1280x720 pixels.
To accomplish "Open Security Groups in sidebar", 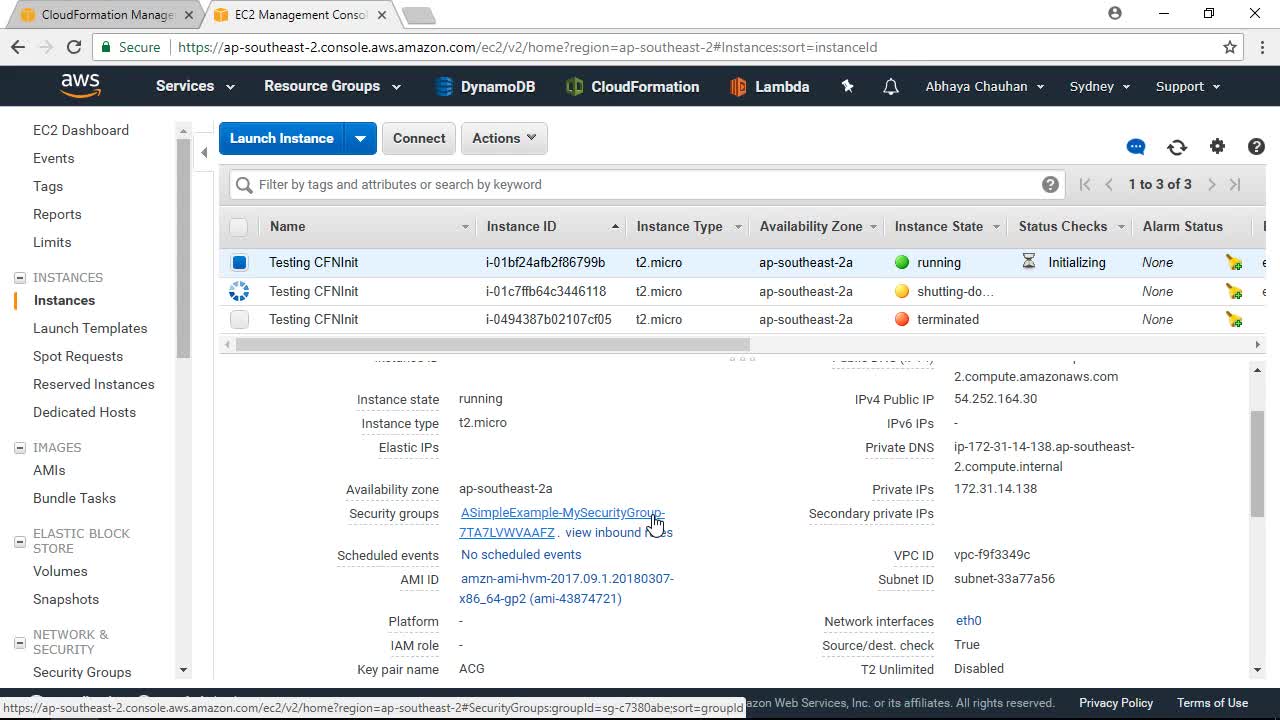I will point(82,672).
